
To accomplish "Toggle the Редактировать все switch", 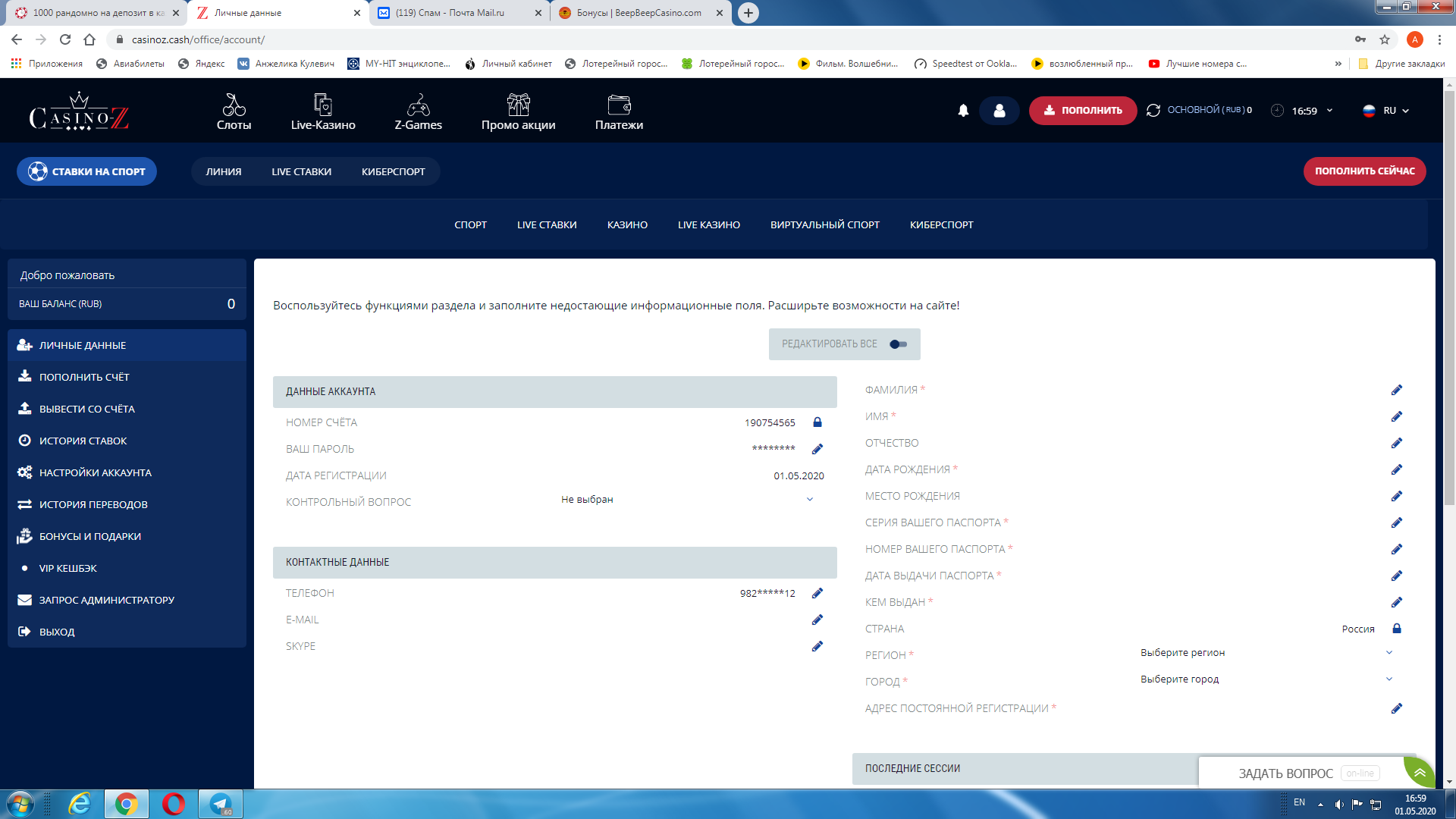I will pos(898,344).
